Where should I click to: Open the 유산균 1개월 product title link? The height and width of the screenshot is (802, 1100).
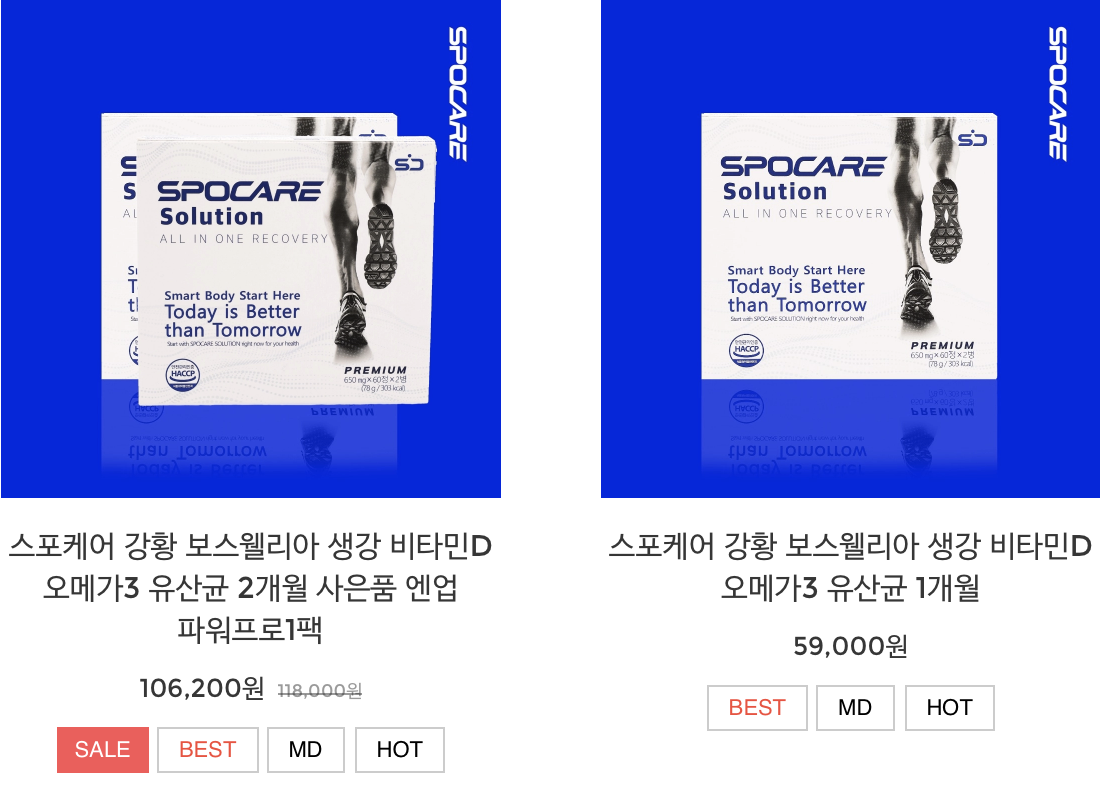850,566
